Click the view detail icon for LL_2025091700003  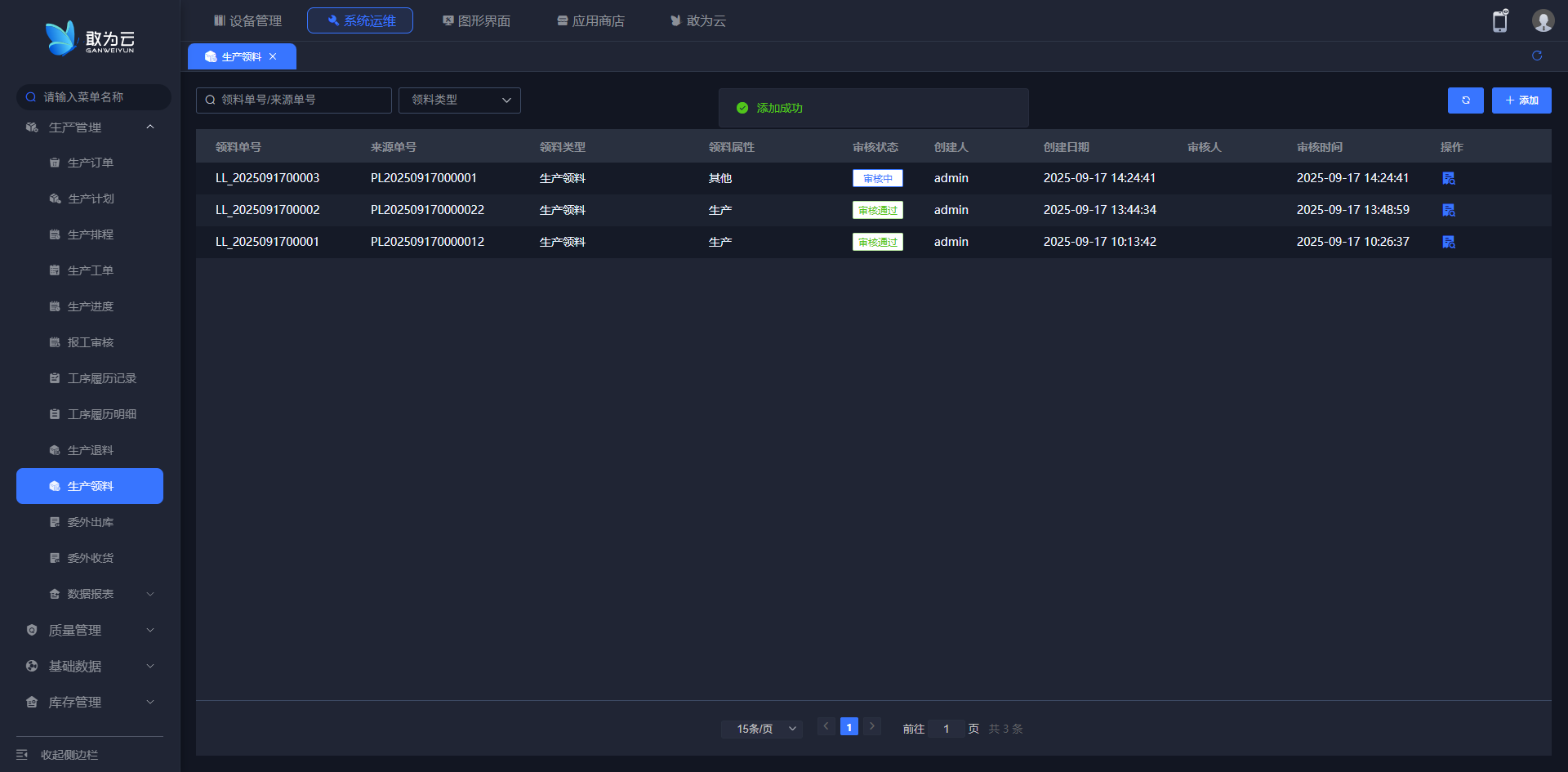[1448, 178]
